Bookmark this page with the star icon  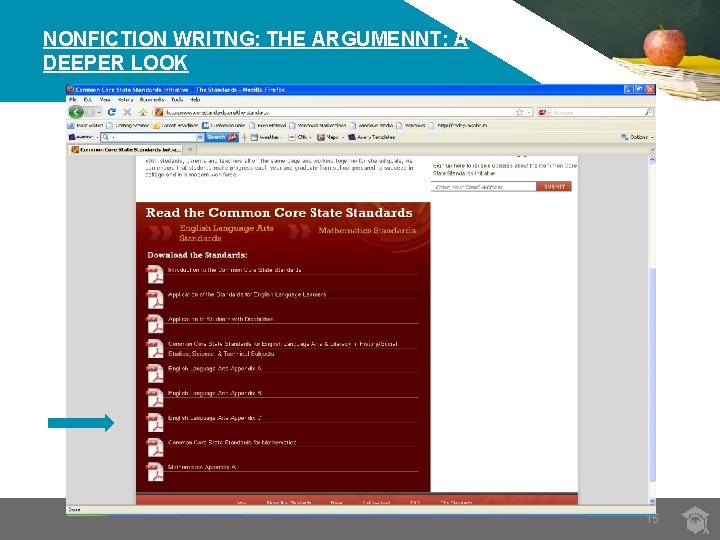(519, 112)
